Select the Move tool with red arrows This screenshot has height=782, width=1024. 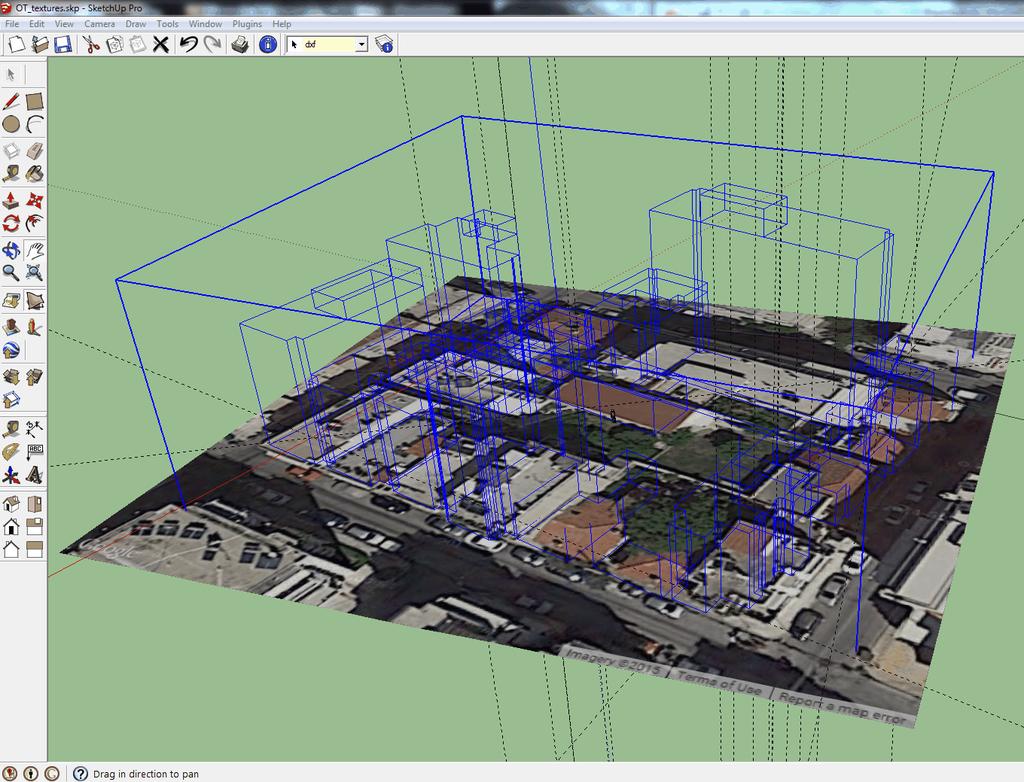34,200
